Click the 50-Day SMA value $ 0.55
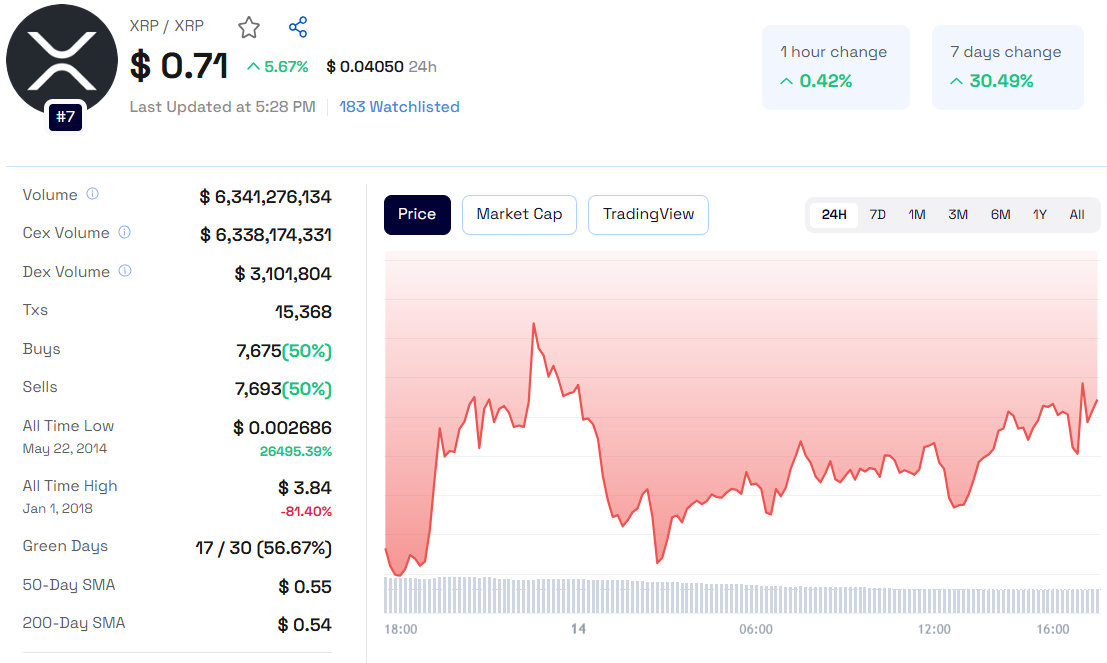Image resolution: width=1107 pixels, height=663 pixels. (304, 586)
